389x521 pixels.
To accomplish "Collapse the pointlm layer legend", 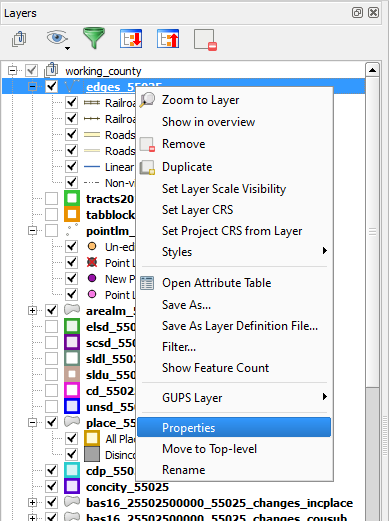I will 32,230.
